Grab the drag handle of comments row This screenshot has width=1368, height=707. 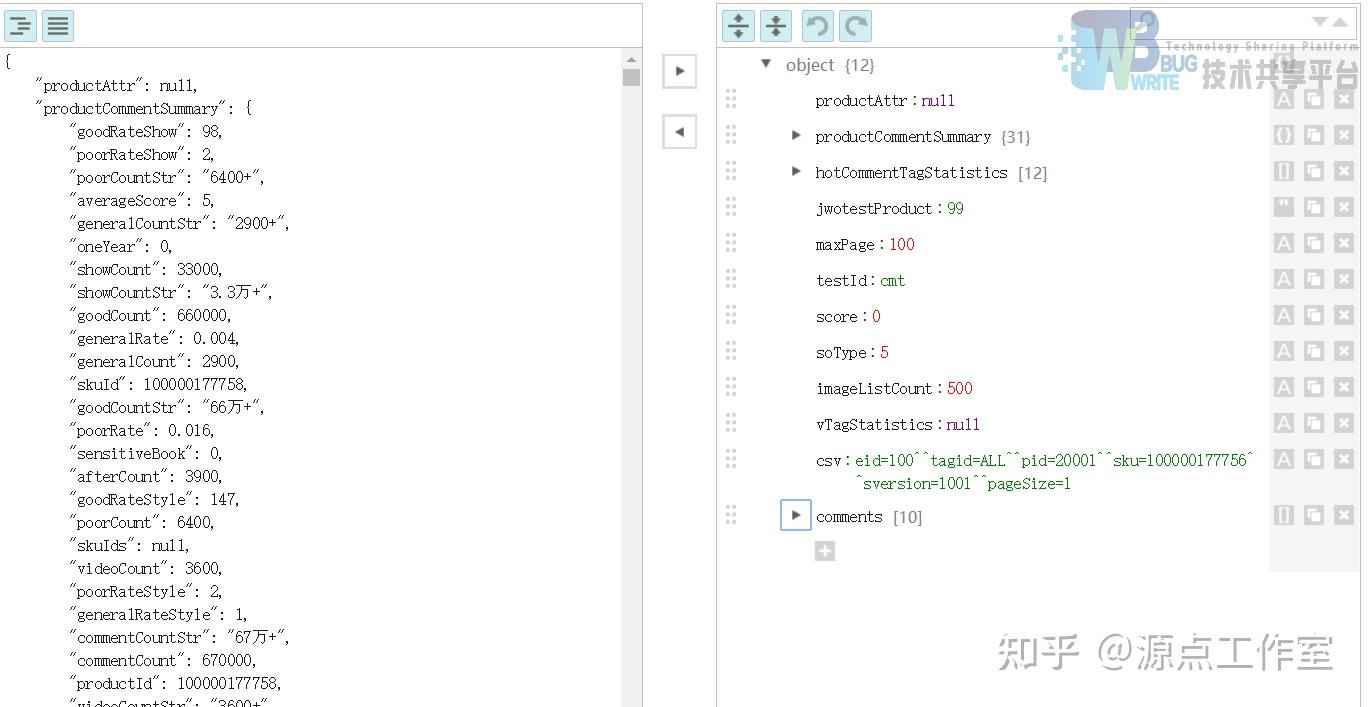[x=731, y=515]
